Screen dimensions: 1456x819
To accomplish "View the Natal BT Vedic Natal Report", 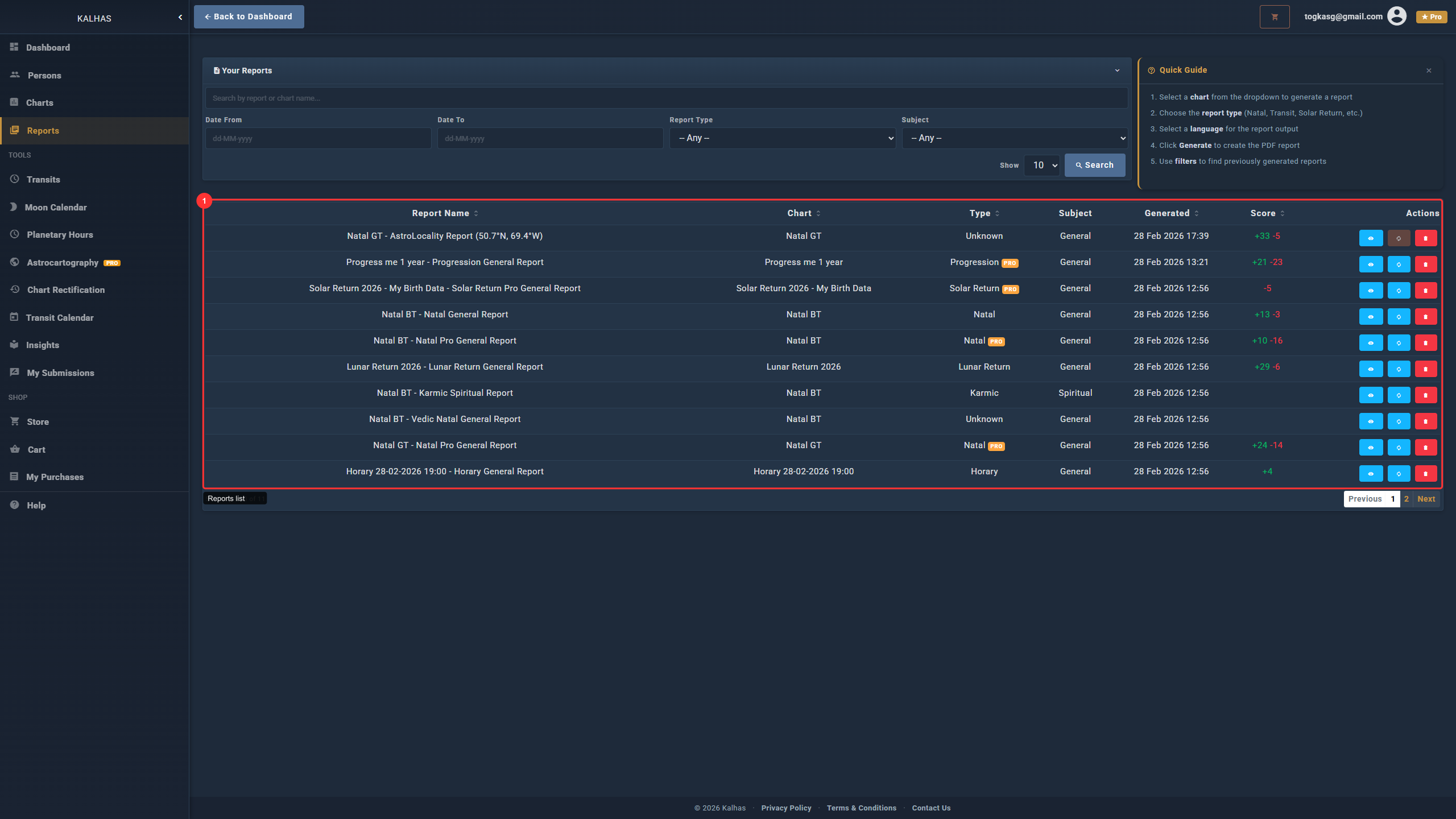I will [1371, 421].
